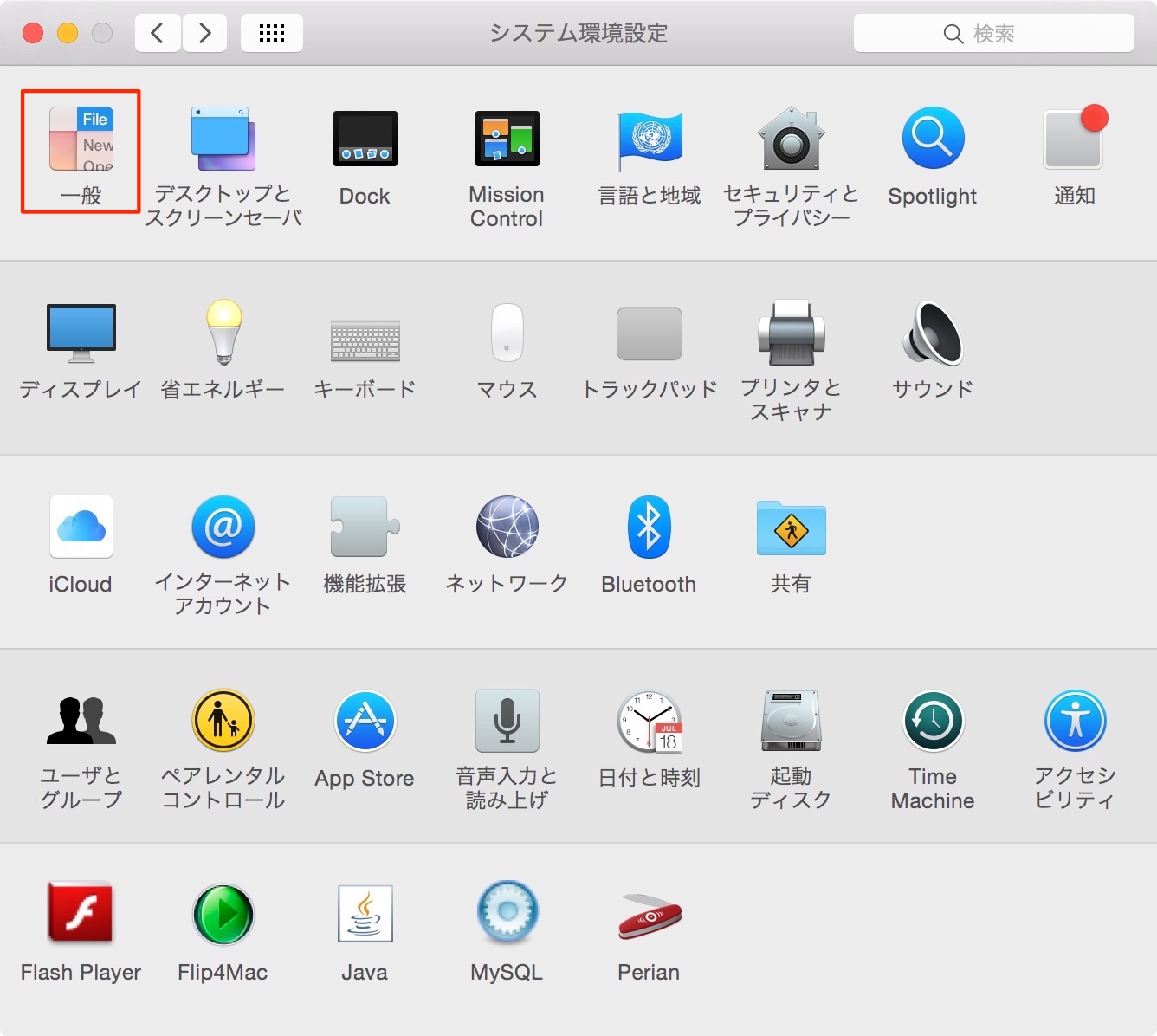Open App Store preferences
This screenshot has width=1157, height=1036.
365,721
